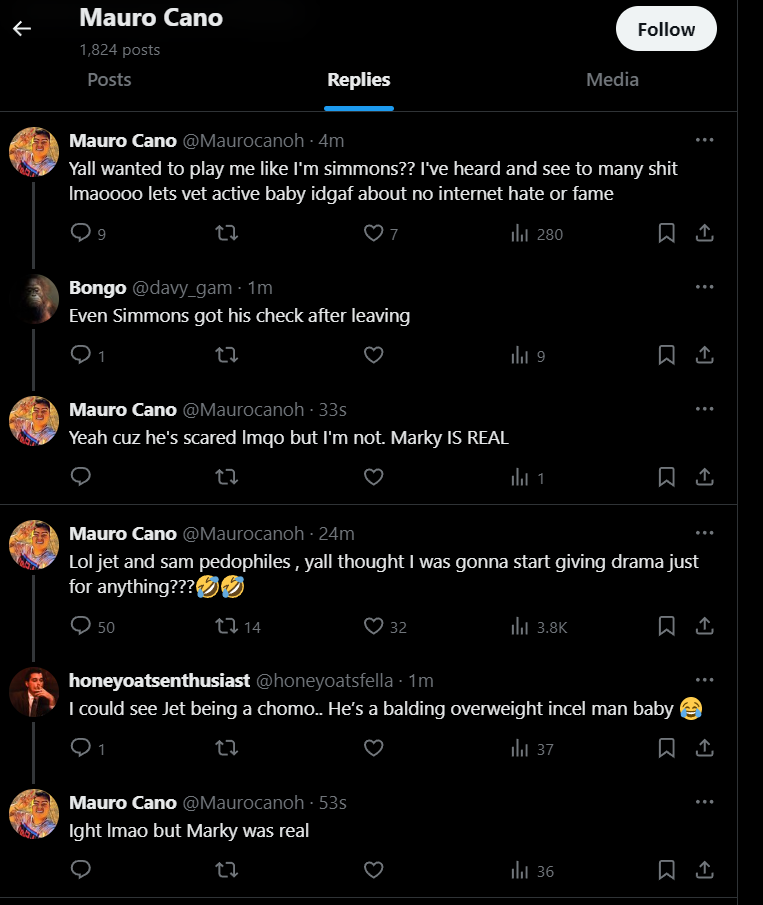Screen dimensions: 763x905
Task: Follow Mauro Cano
Action: click(666, 29)
